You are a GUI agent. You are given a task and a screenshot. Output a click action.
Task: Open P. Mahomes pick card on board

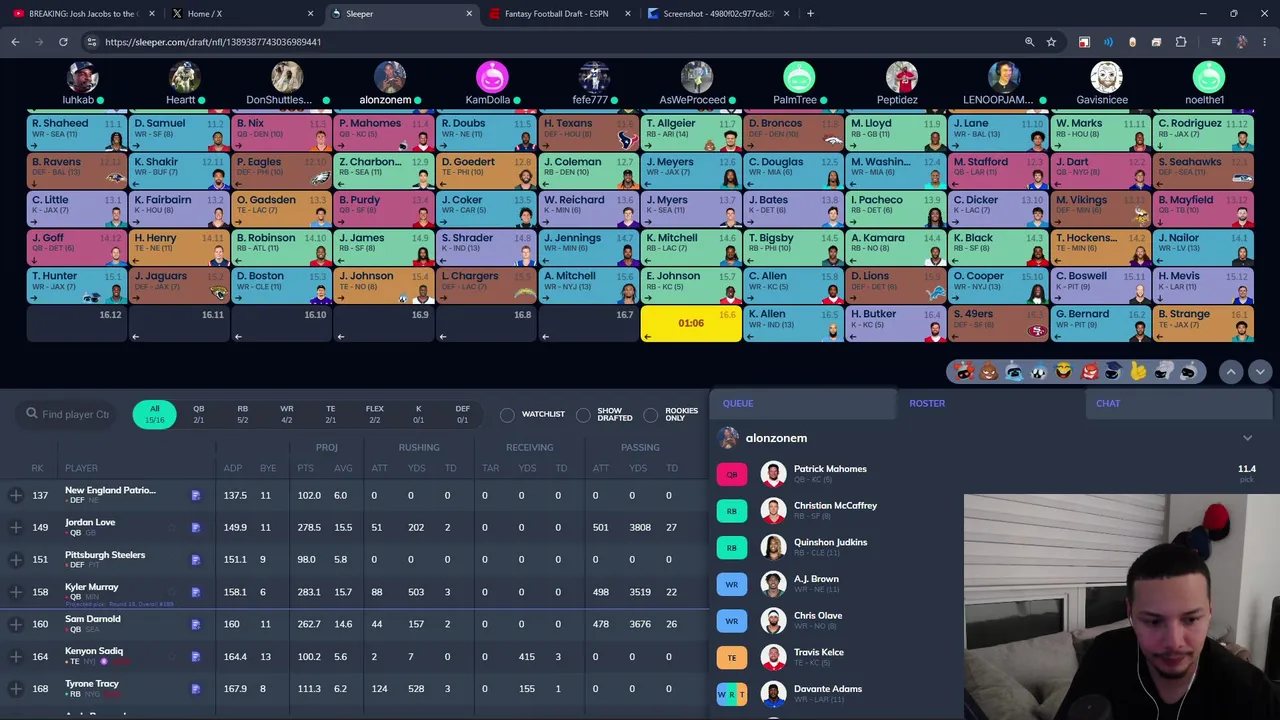(385, 131)
